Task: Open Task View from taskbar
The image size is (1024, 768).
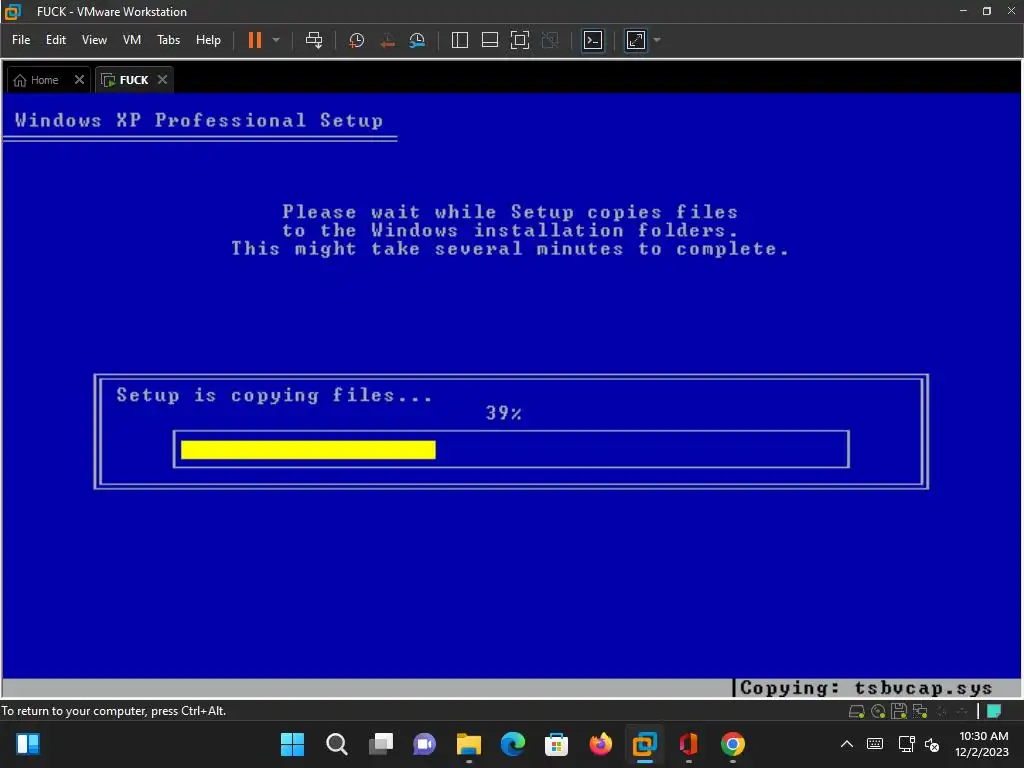Action: (x=381, y=744)
